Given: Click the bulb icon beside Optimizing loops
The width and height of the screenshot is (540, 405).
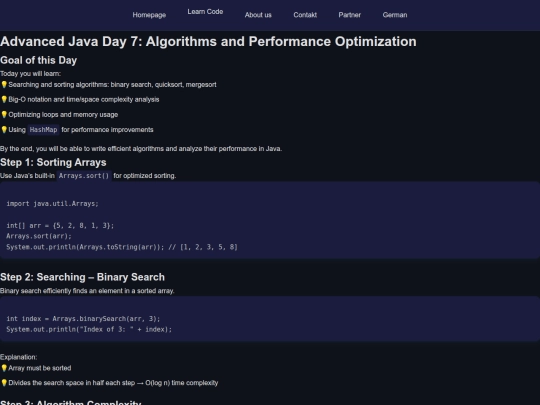Looking at the screenshot, I should pos(4,115).
